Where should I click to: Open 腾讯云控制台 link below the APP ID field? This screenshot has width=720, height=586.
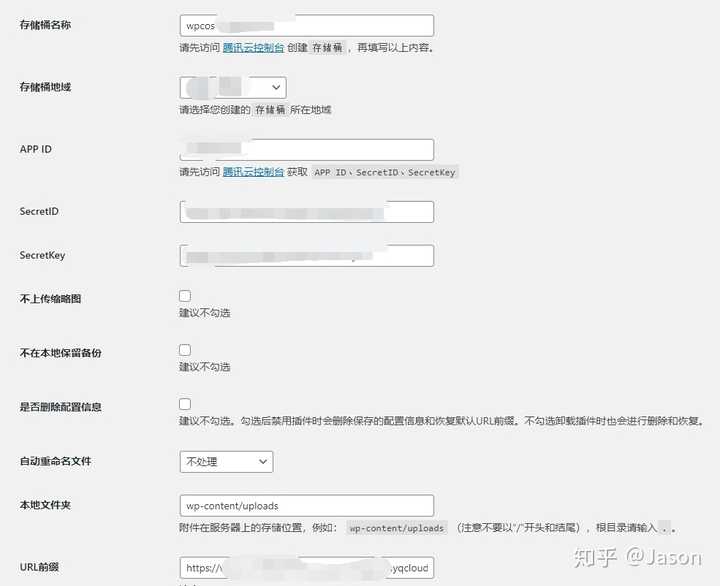tap(246, 172)
